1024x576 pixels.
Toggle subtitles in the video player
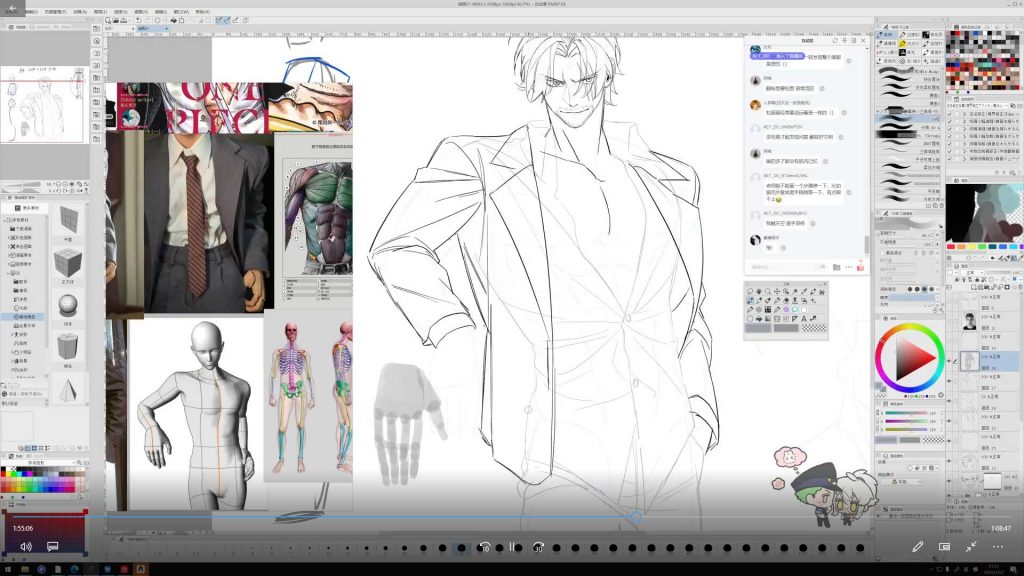pyautogui.click(x=52, y=547)
